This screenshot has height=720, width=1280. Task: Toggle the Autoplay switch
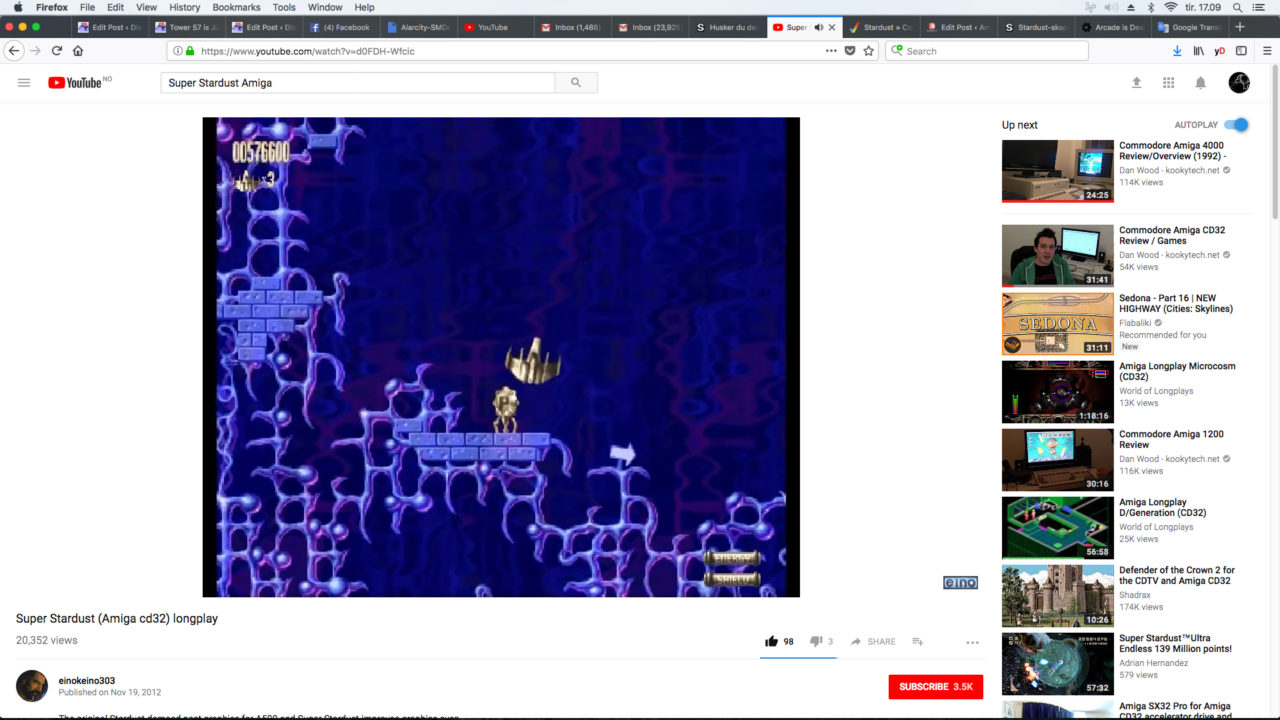pyautogui.click(x=1237, y=125)
